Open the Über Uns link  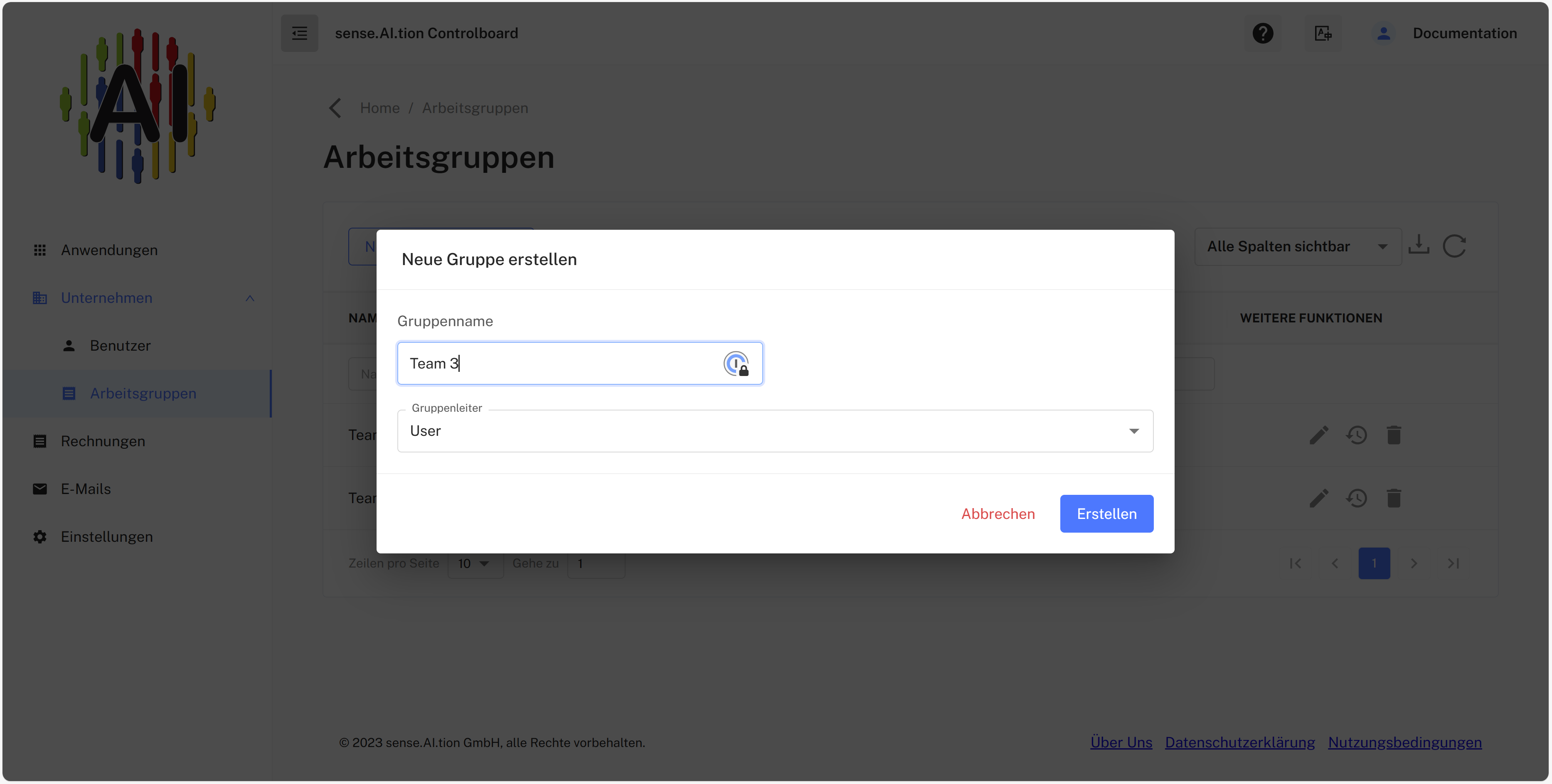click(1121, 743)
